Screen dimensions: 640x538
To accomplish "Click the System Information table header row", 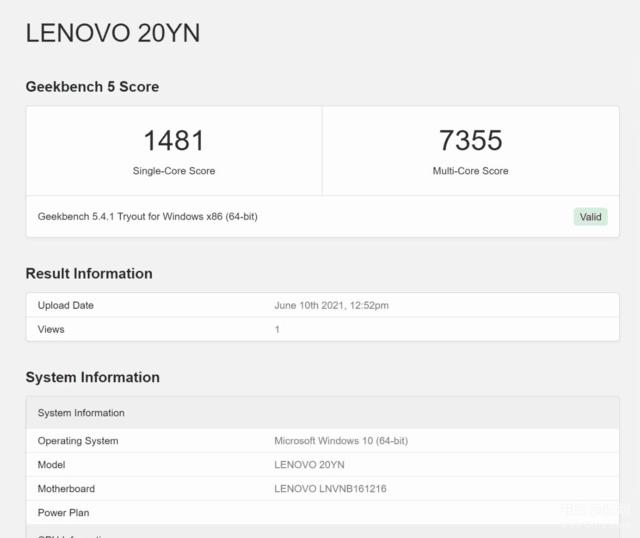I will coord(322,413).
